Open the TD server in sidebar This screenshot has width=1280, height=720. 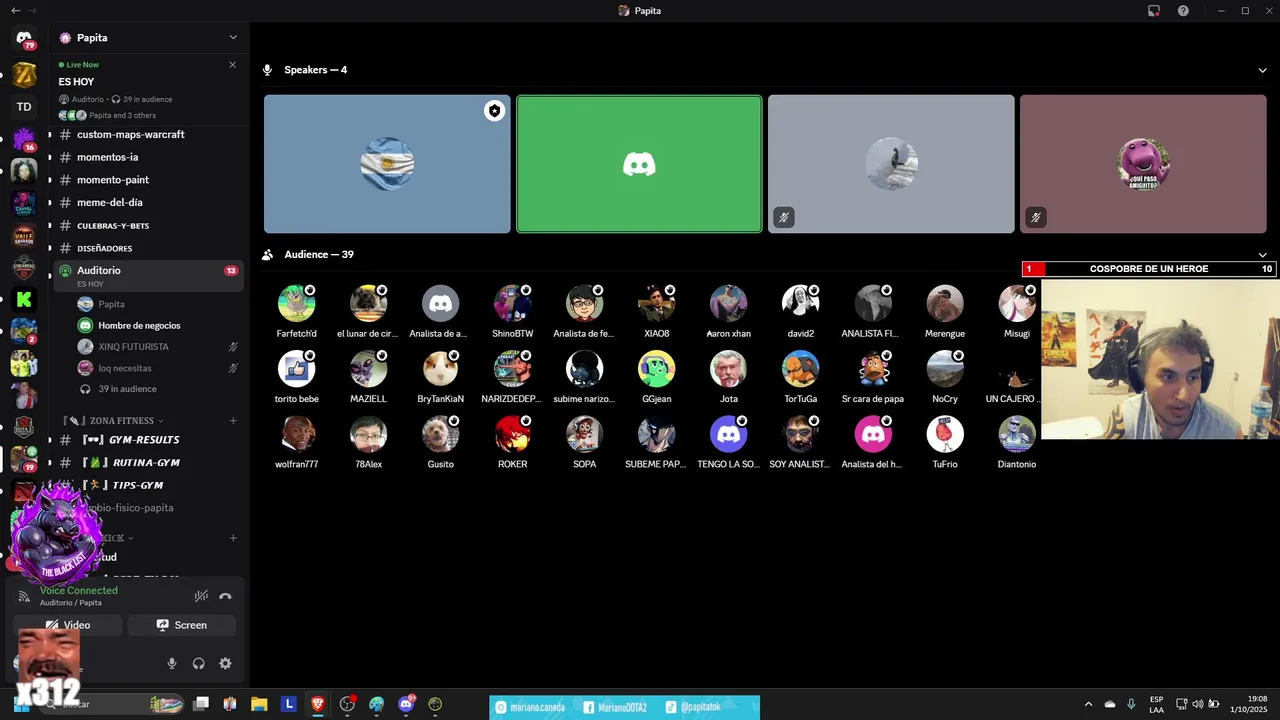pos(24,107)
